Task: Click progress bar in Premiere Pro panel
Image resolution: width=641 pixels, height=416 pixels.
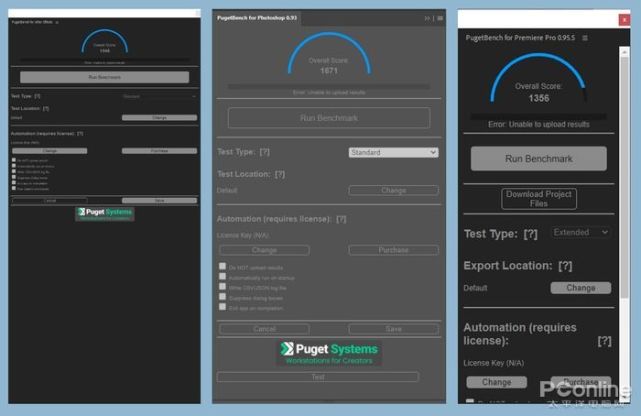Action: [539, 117]
